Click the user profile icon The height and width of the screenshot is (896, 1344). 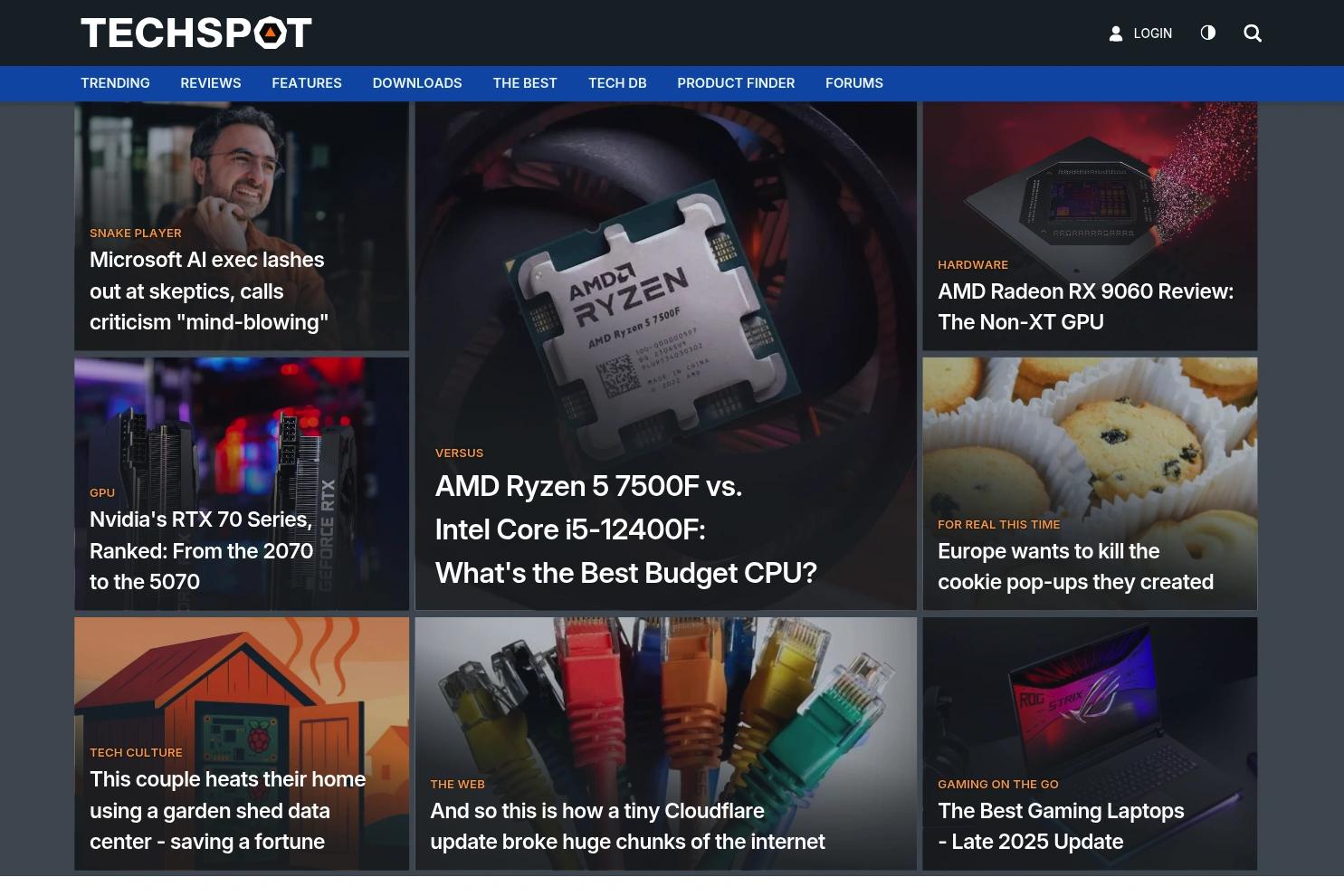tap(1116, 33)
